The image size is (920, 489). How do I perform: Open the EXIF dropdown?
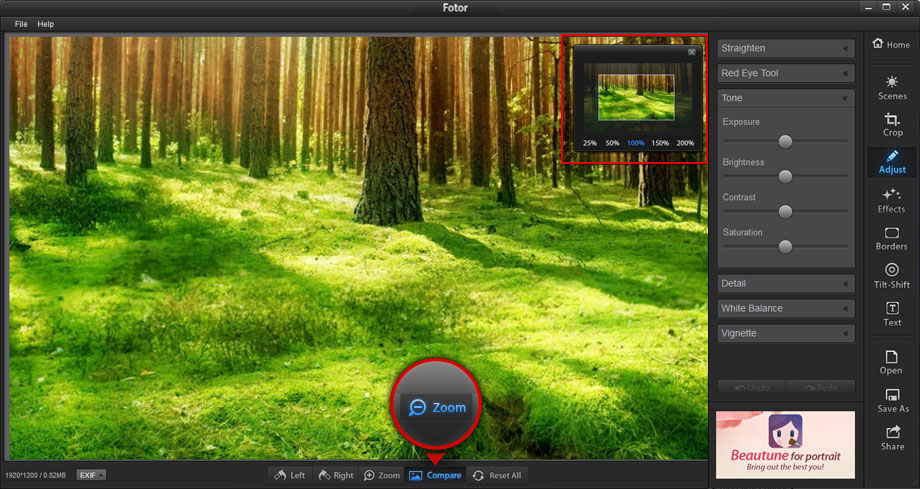point(91,475)
